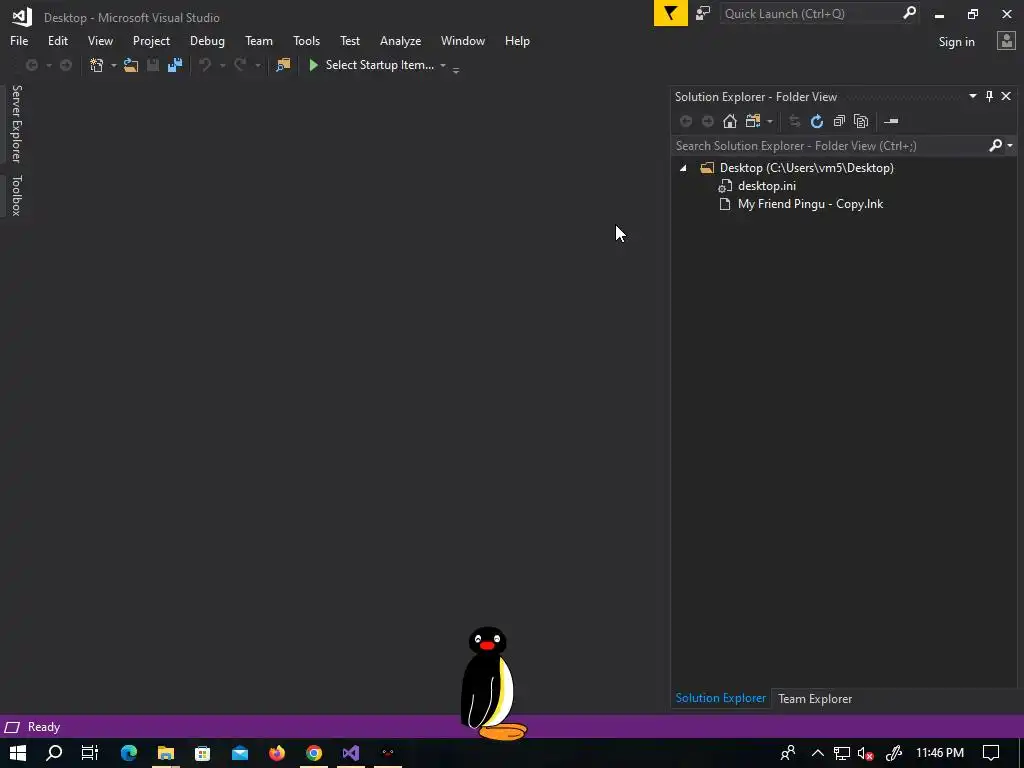Open the Toolbox side tab

point(16,195)
